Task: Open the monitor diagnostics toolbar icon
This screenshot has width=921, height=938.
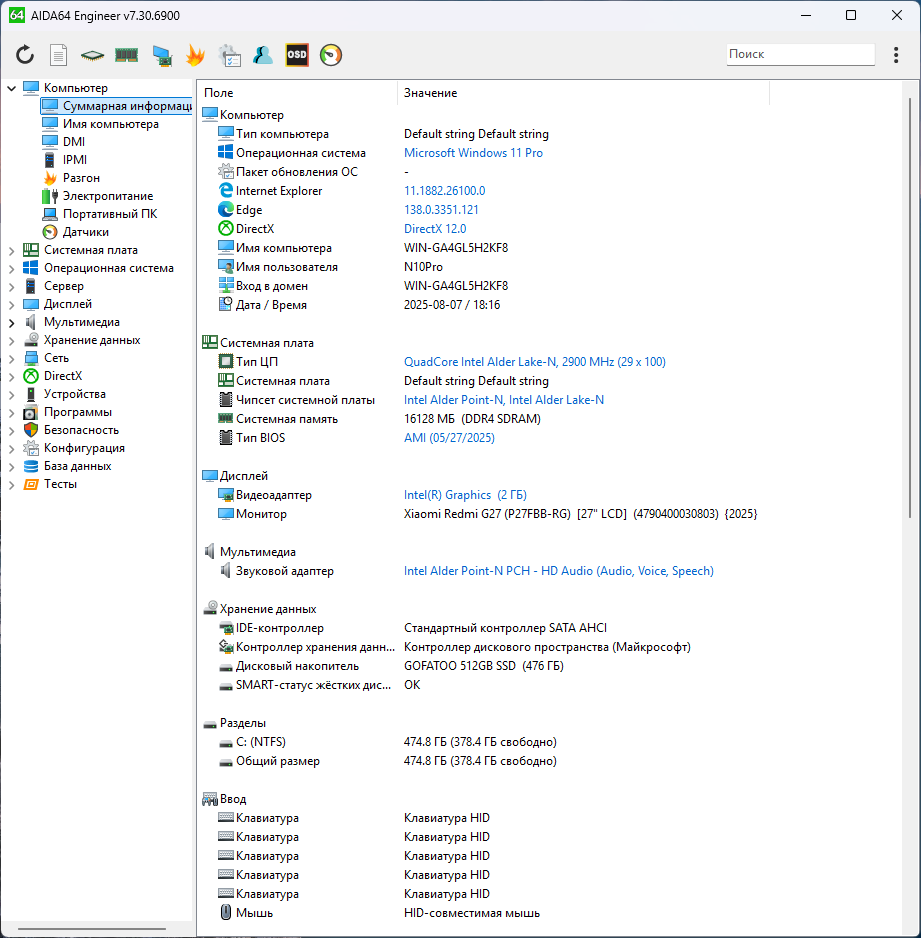Action: click(x=161, y=55)
